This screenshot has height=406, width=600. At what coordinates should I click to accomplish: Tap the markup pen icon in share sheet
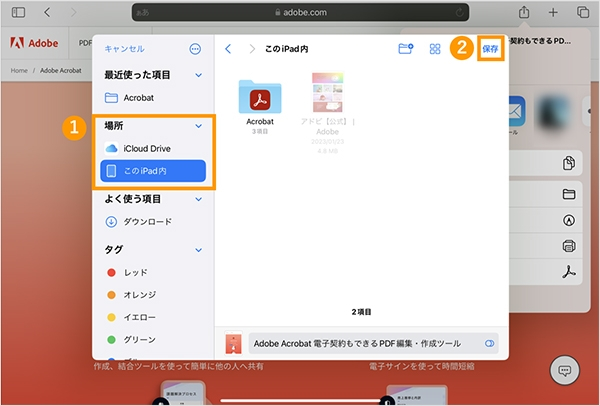(x=569, y=220)
